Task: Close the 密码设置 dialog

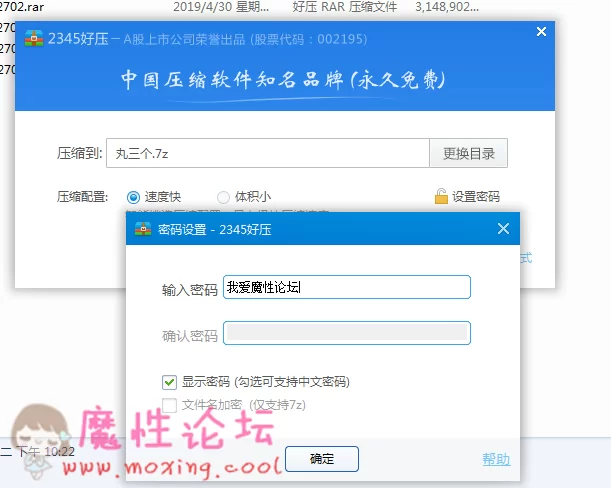Action: 503,229
